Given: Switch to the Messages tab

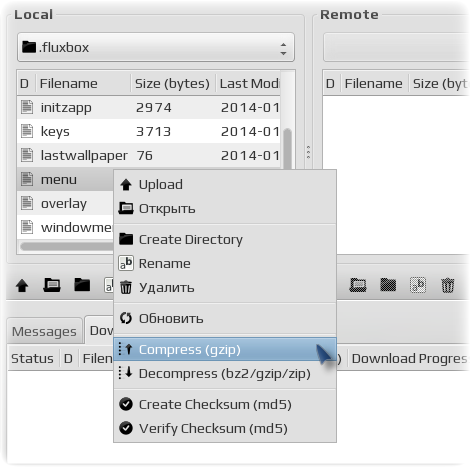Looking at the screenshot, I should [x=44, y=331].
